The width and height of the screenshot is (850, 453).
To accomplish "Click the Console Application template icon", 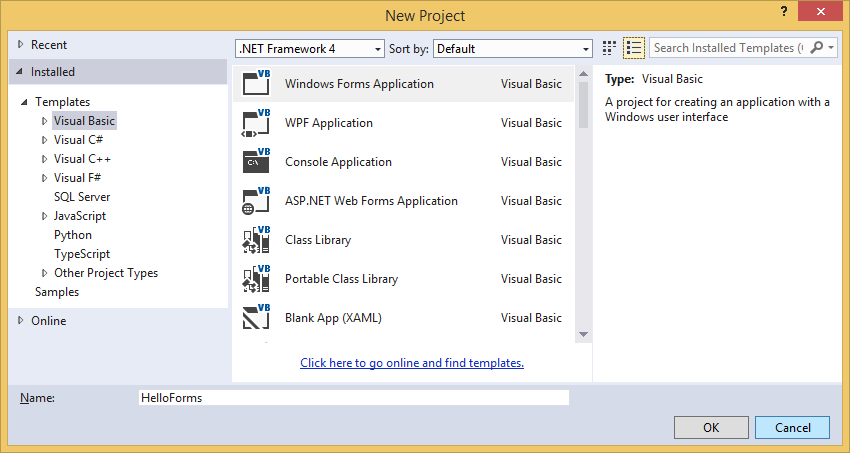I will click(256, 161).
